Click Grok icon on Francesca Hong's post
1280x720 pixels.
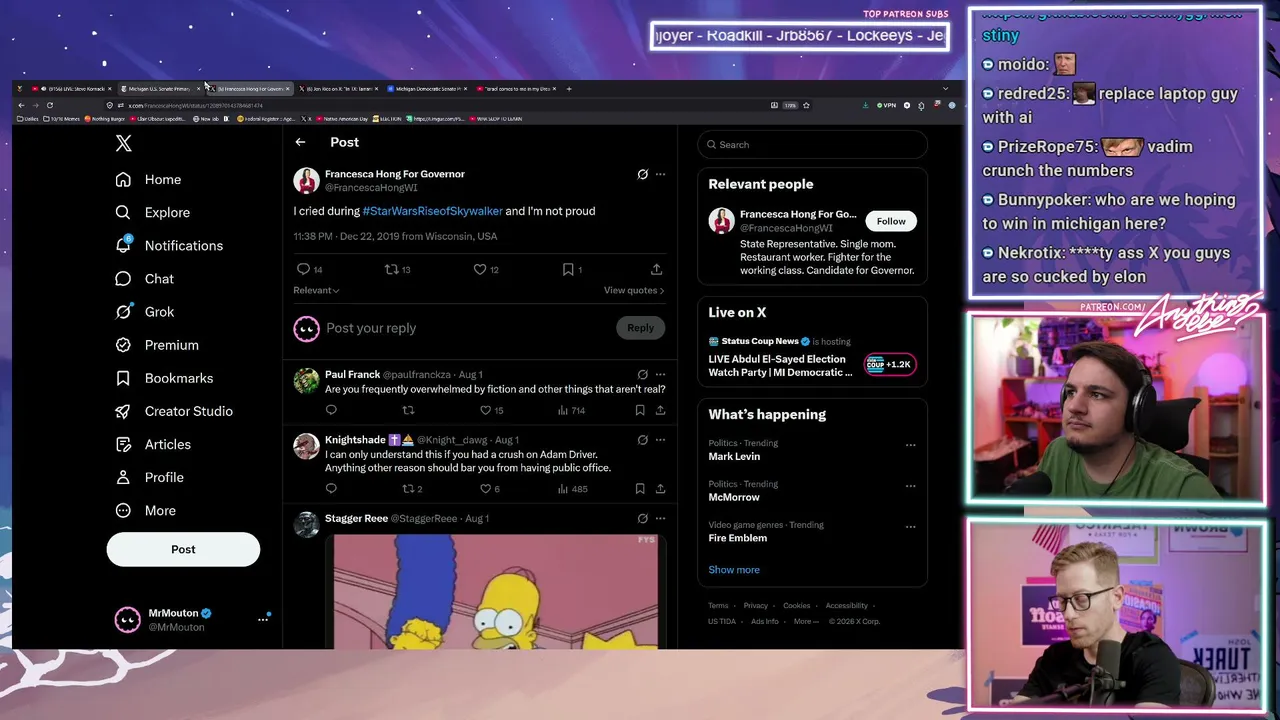tap(643, 174)
